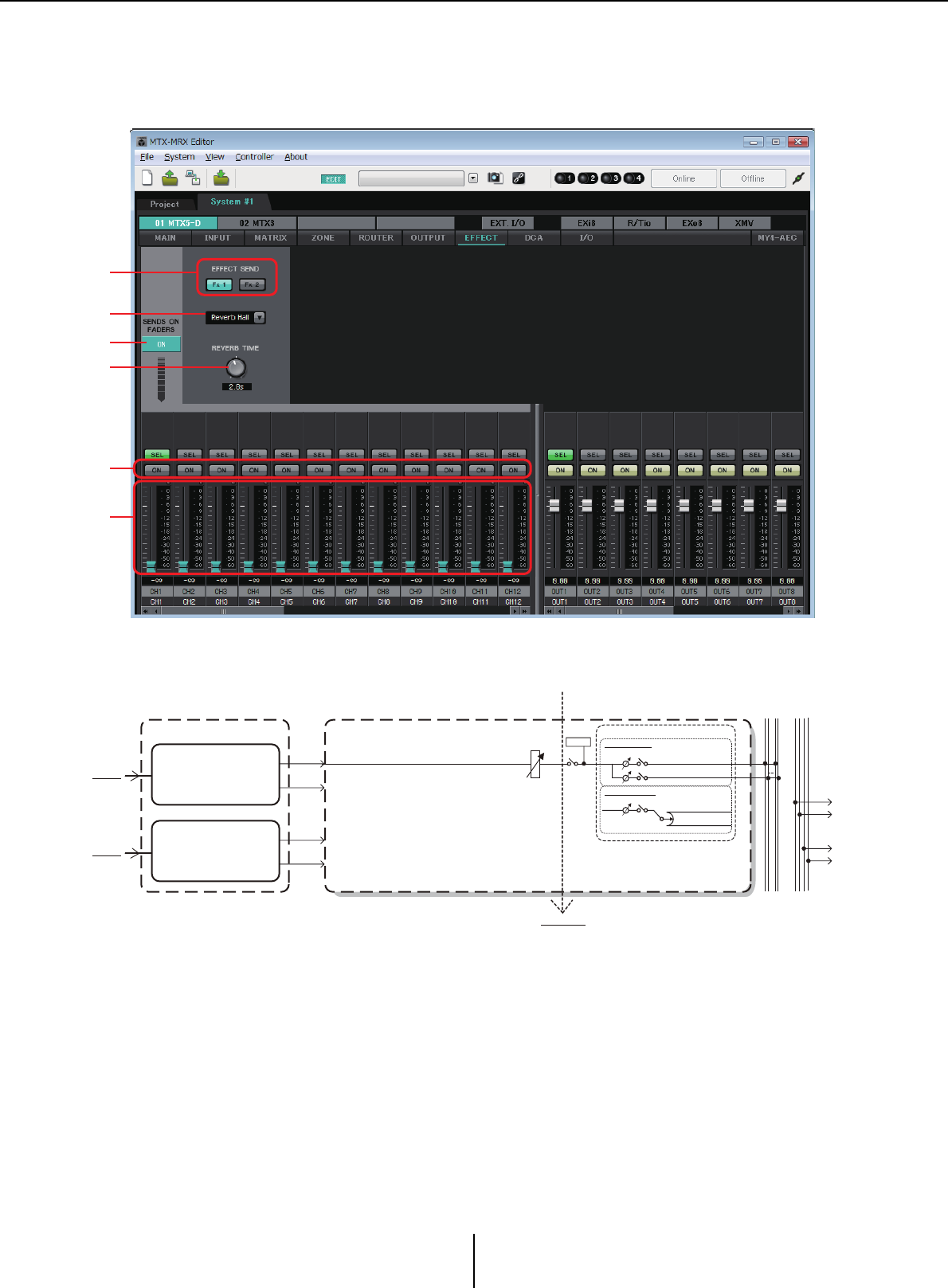Click the CH1 send fader handle

click(x=151, y=566)
